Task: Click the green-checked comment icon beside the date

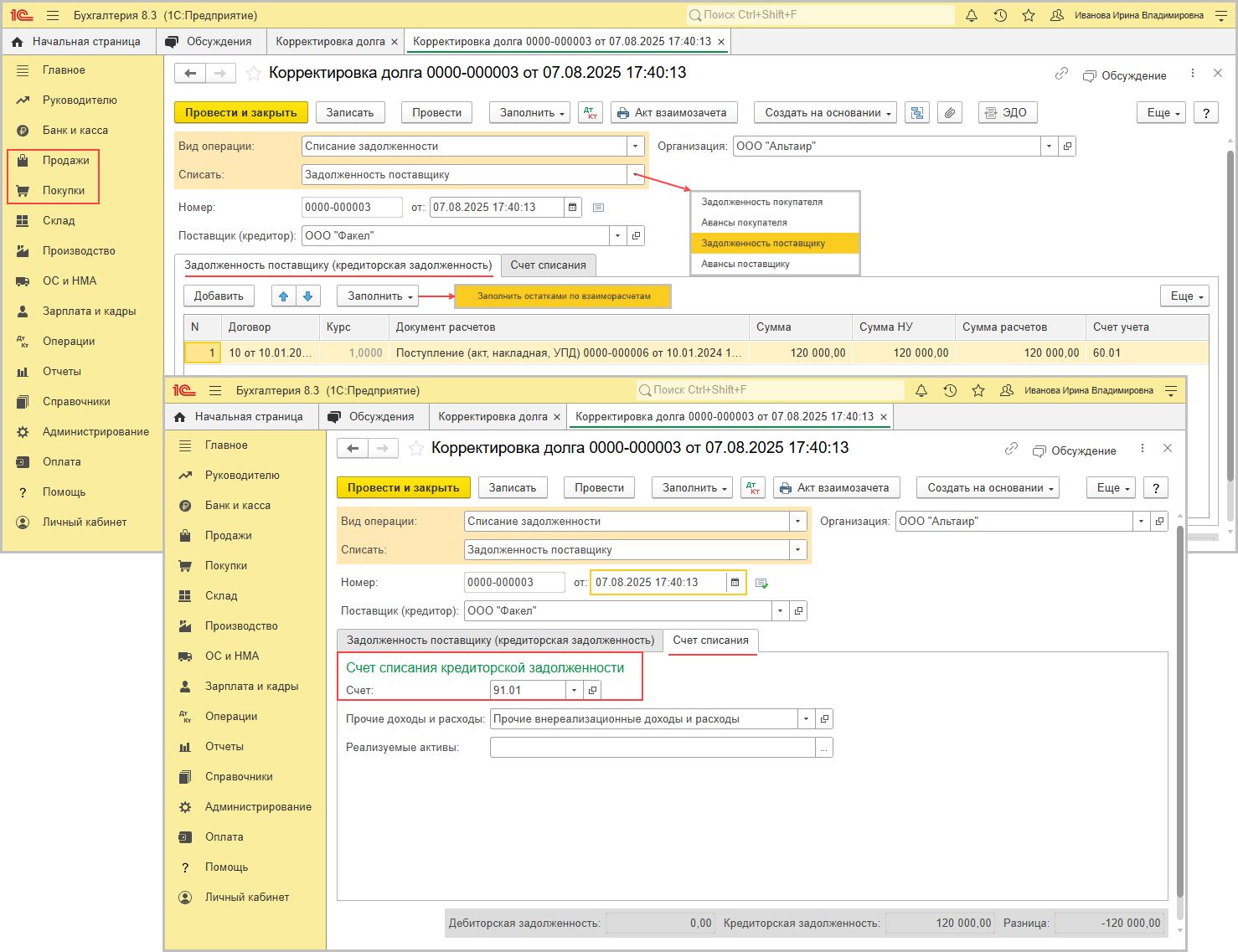Action: tap(761, 583)
